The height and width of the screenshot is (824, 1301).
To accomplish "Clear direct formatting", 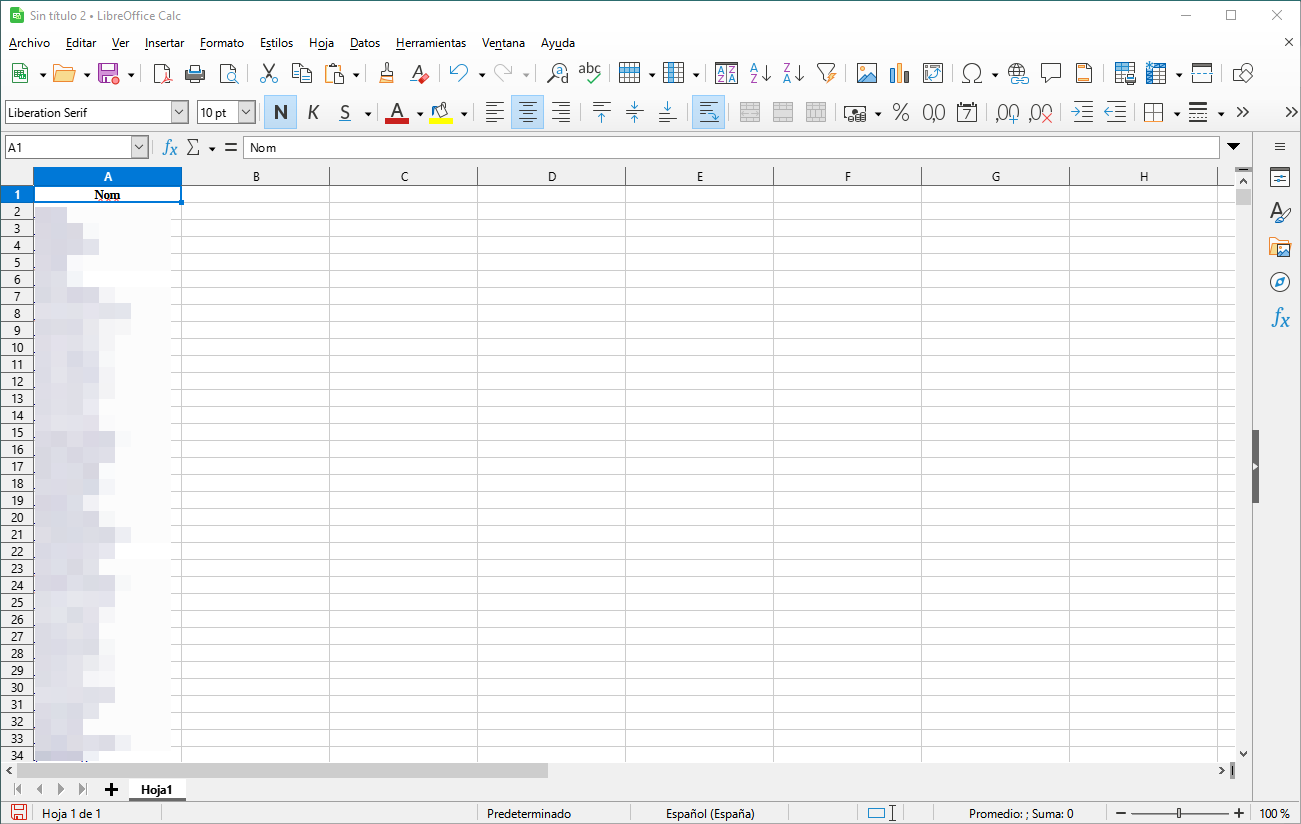I will (420, 73).
